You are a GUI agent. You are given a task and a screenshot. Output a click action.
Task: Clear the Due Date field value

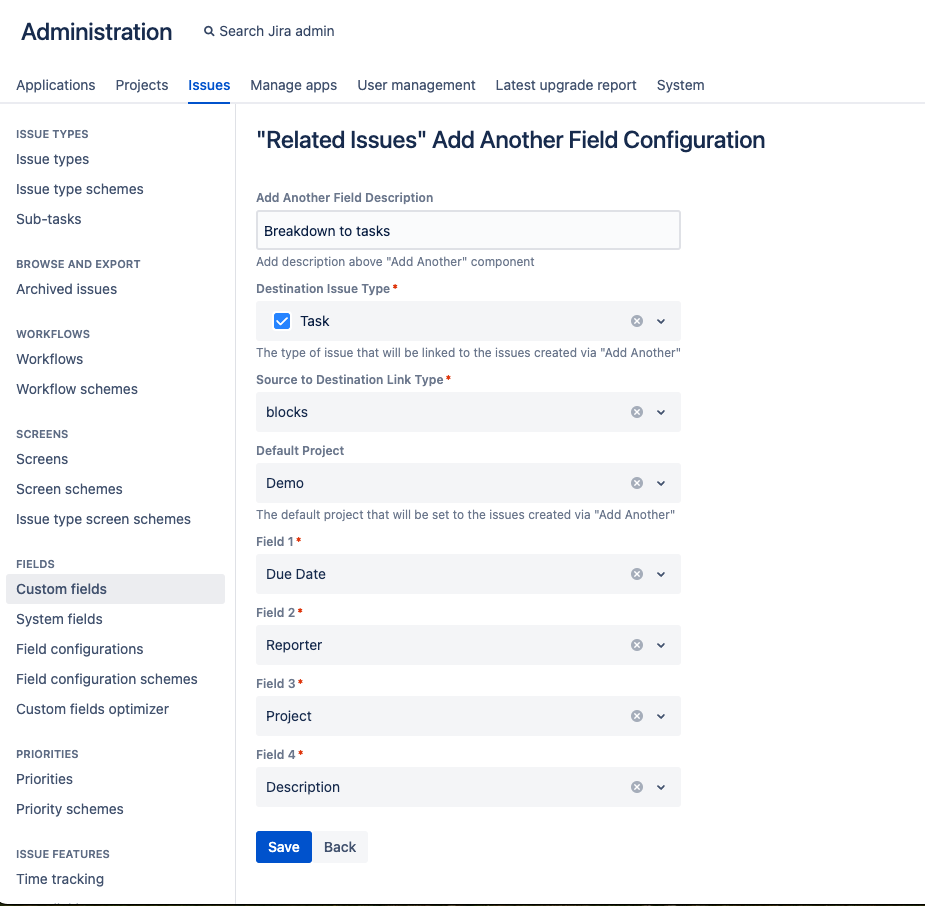point(637,574)
